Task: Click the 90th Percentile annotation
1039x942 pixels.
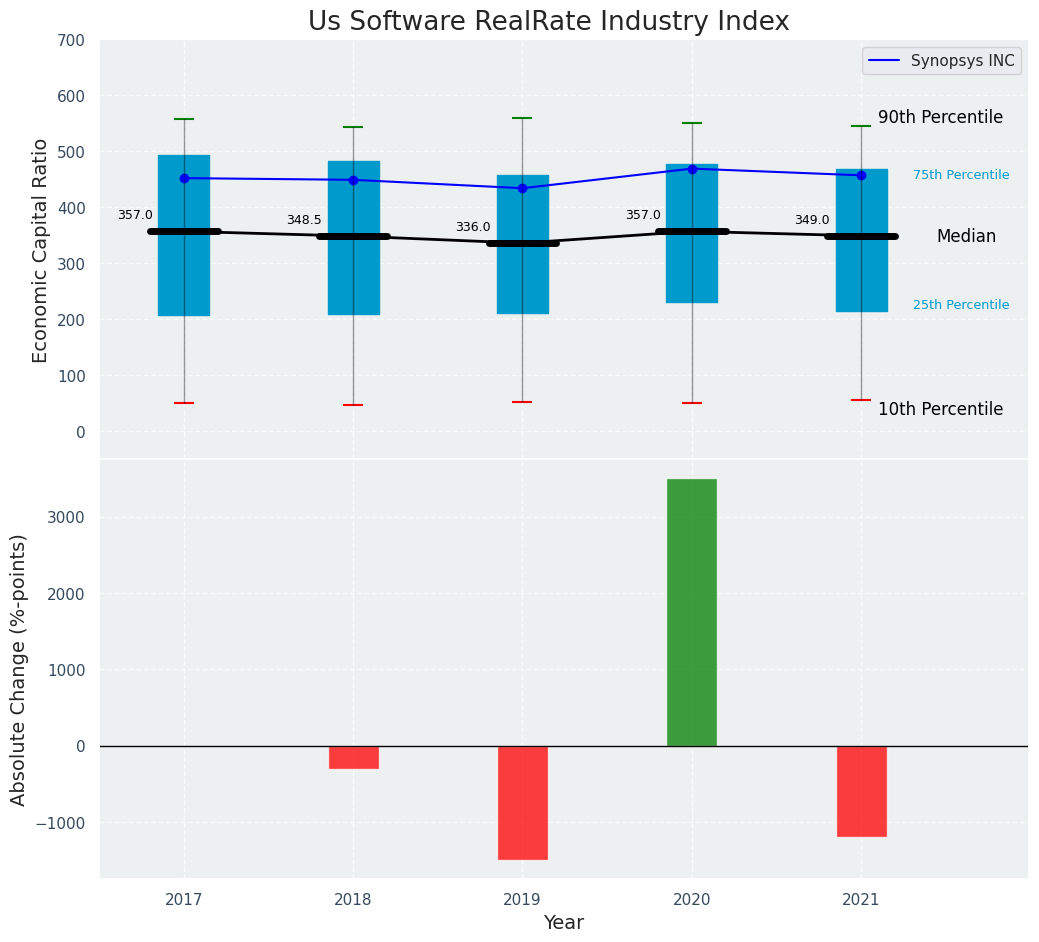Action: pyautogui.click(x=940, y=117)
